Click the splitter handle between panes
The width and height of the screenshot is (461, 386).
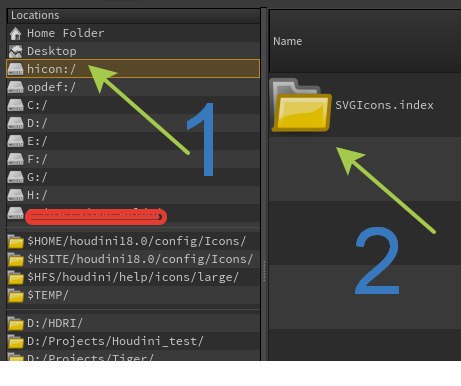264,271
